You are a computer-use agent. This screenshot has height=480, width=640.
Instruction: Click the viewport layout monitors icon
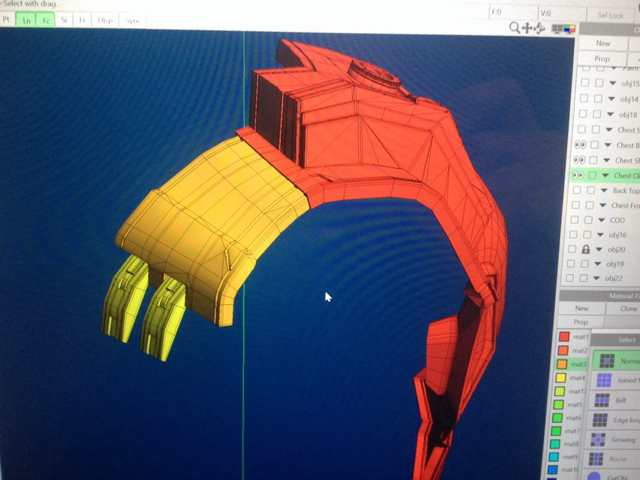click(x=557, y=29)
